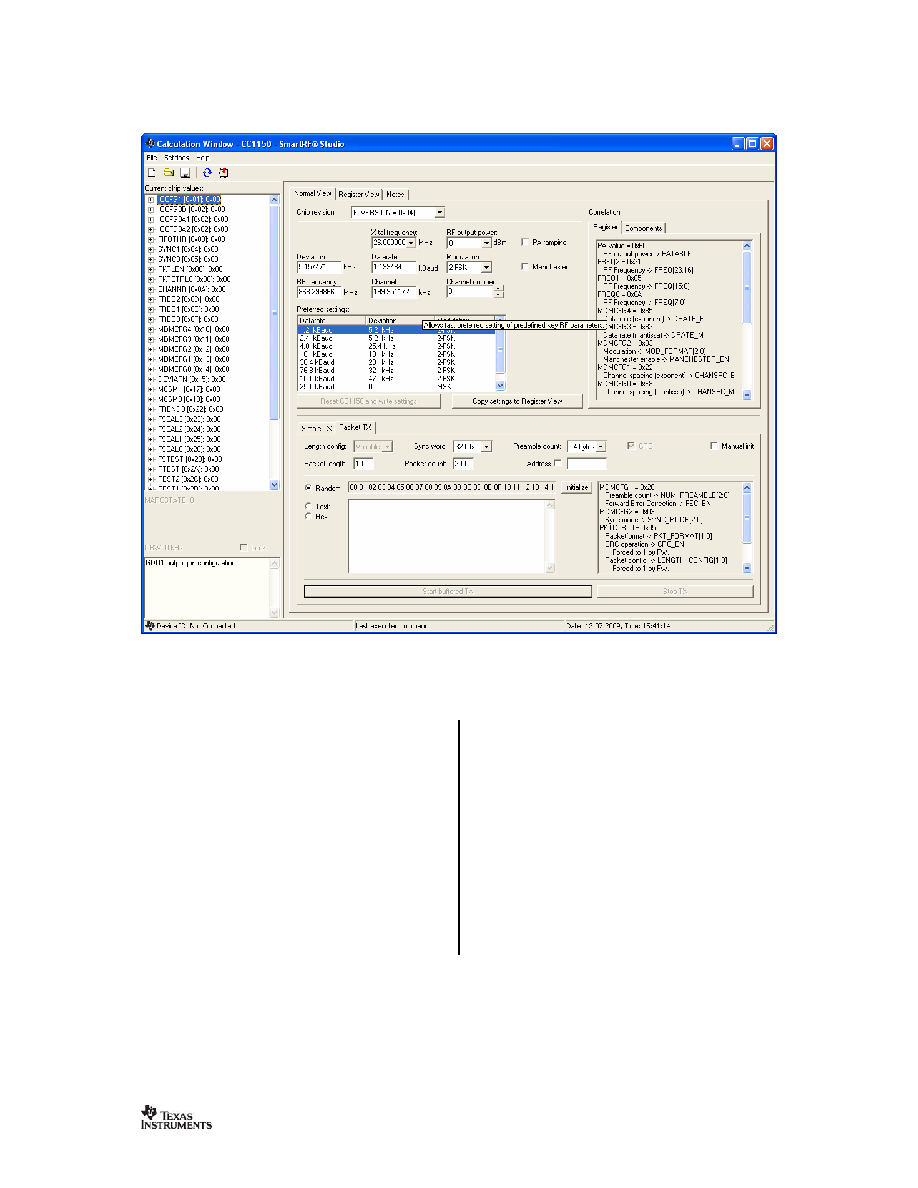The height and width of the screenshot is (1188, 918).
Task: Click the blue Refresh arrows toolbar icon
Action: [207, 173]
